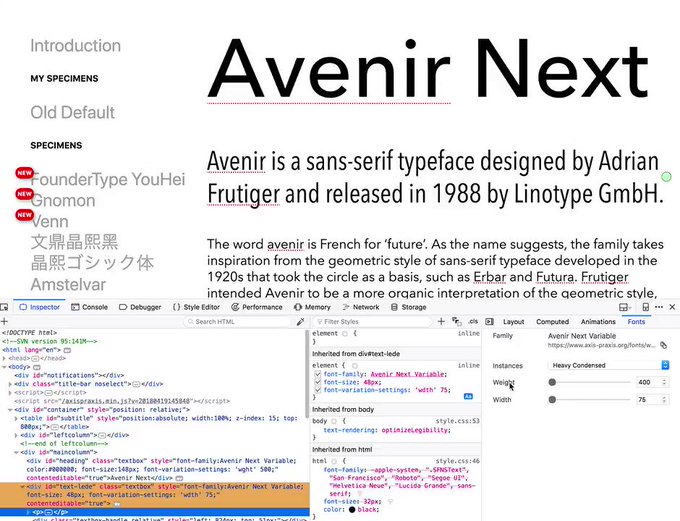Open the devtools split console layout icon

click(624, 307)
